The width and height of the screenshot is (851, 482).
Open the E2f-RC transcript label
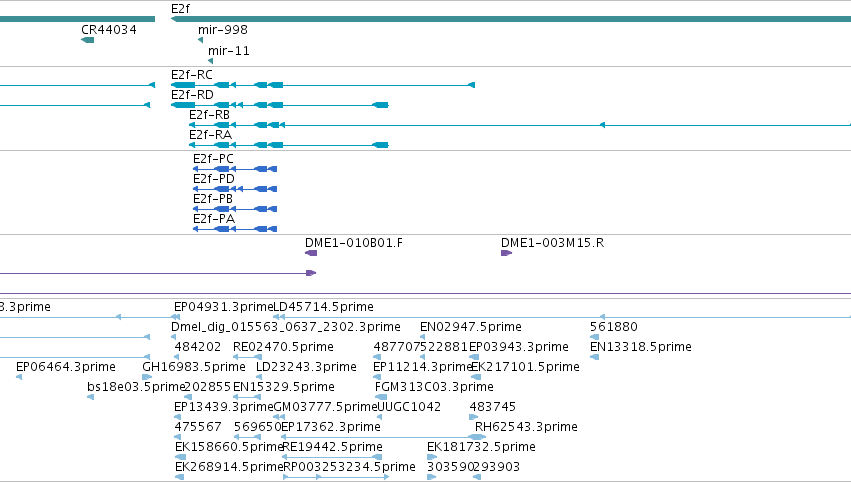[192, 75]
